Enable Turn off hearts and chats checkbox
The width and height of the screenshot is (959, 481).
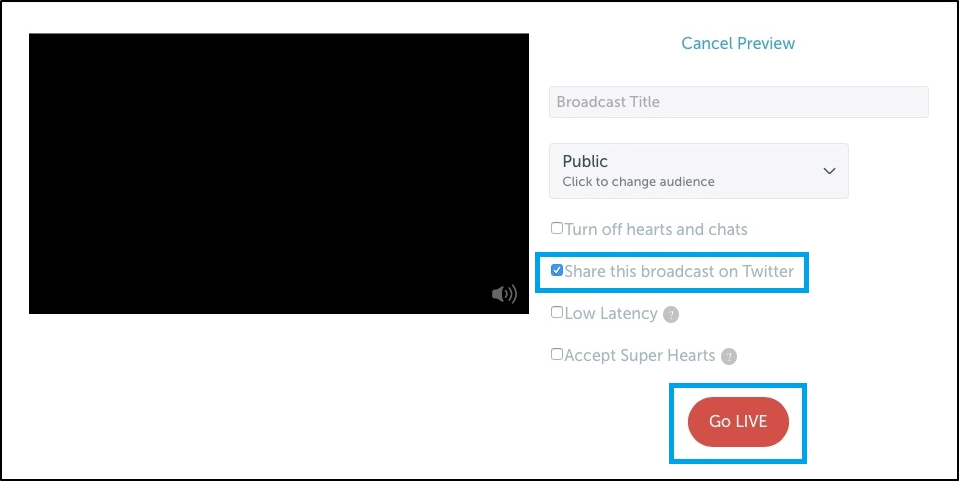557,228
